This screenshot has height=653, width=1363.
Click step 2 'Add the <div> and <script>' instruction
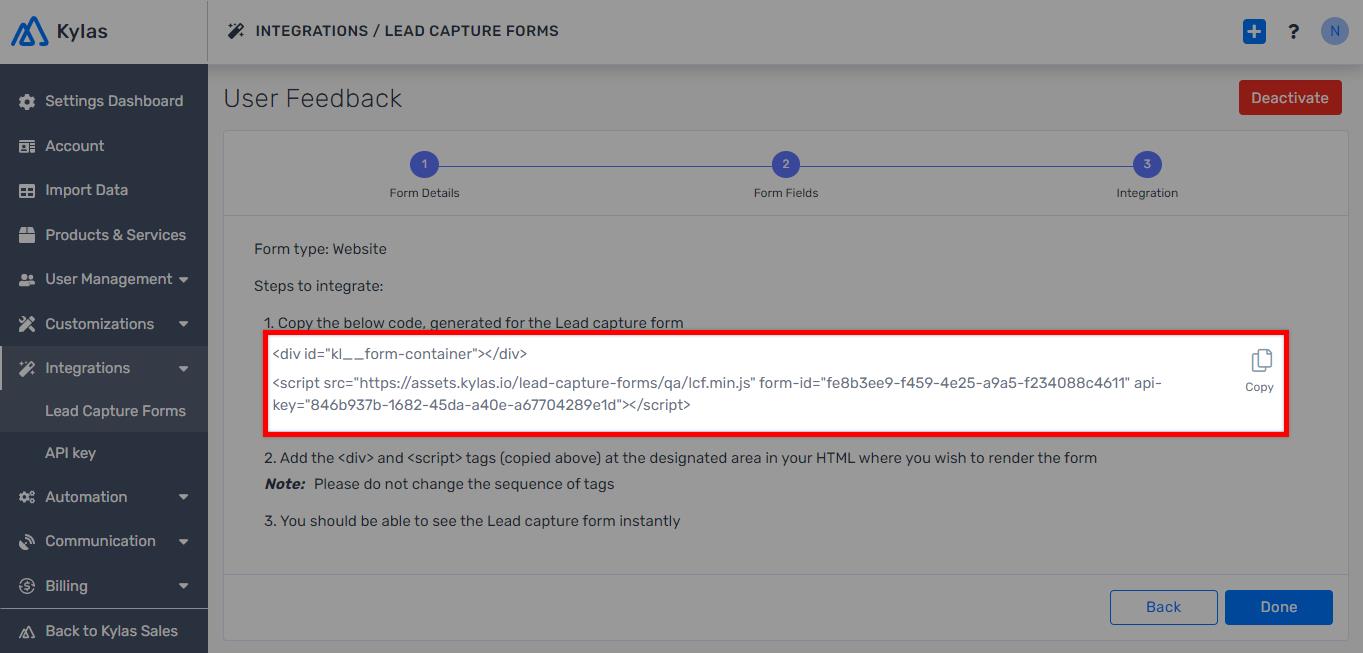[x=680, y=458]
